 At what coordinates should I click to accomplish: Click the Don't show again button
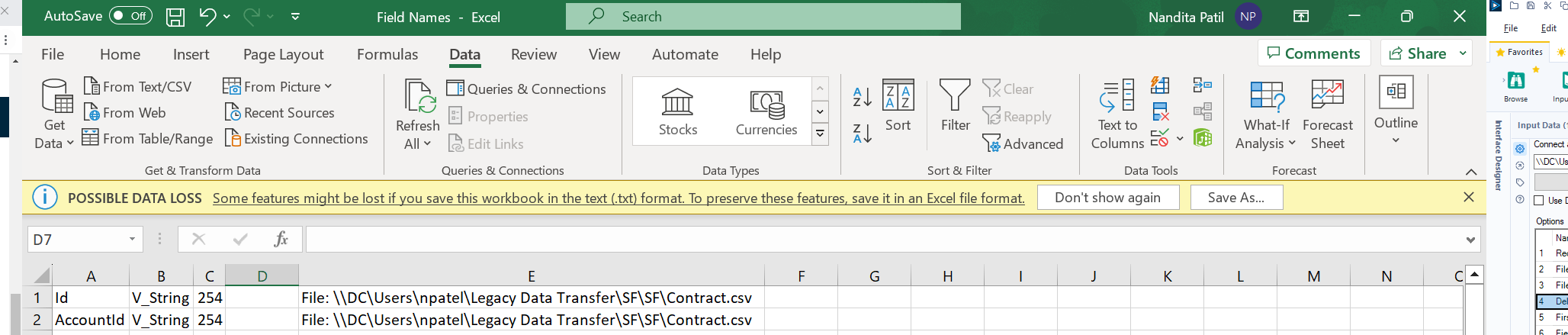point(1107,198)
